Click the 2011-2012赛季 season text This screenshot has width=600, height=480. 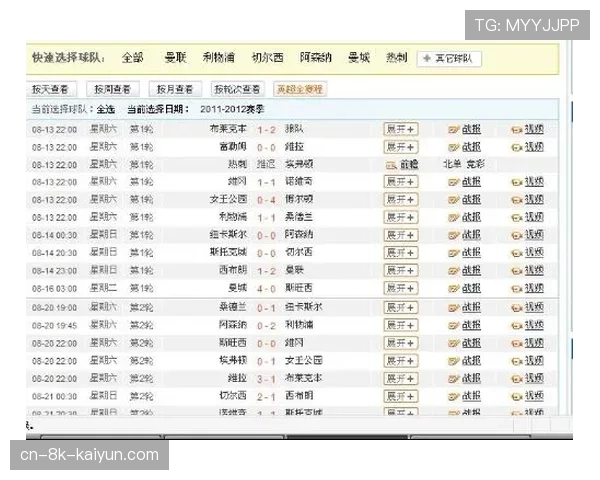pos(232,109)
